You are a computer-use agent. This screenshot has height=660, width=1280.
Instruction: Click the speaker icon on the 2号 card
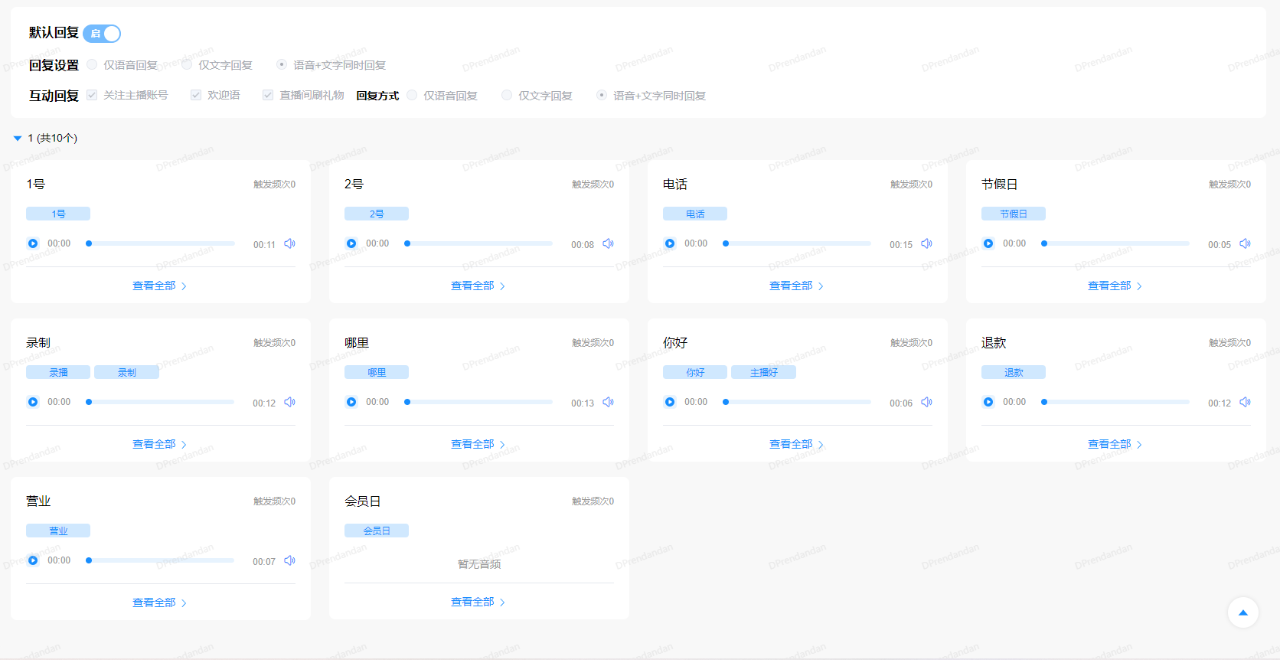[x=608, y=243]
